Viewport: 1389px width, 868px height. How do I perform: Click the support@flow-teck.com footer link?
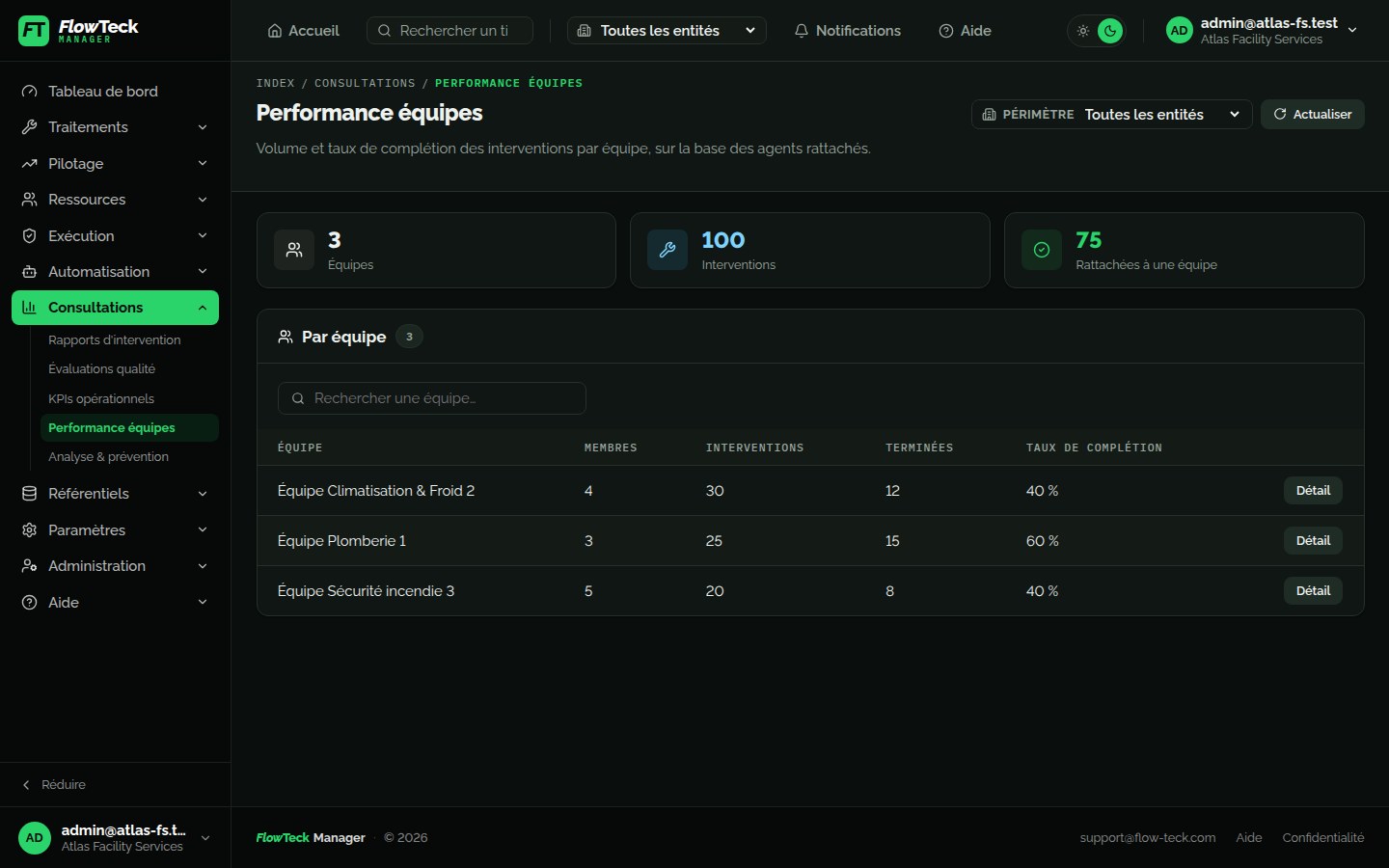tap(1148, 838)
